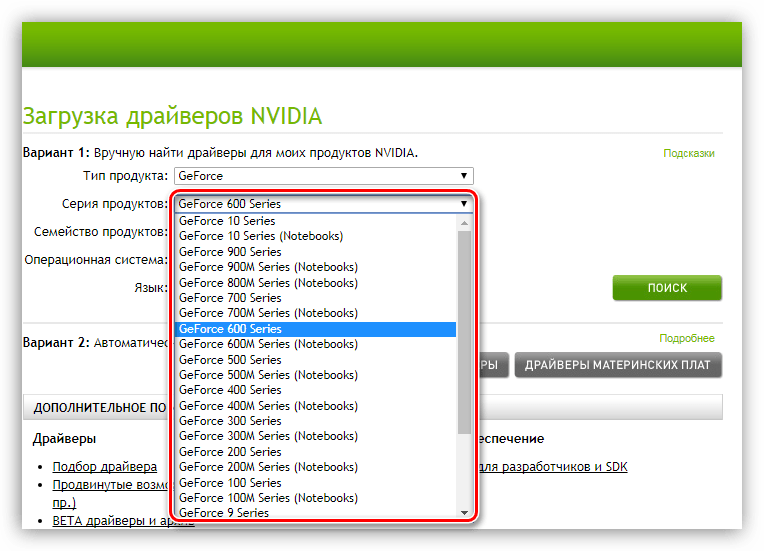Select GeForce 700M Series (Notebooks)
This screenshot has width=764, height=551.
coord(316,313)
